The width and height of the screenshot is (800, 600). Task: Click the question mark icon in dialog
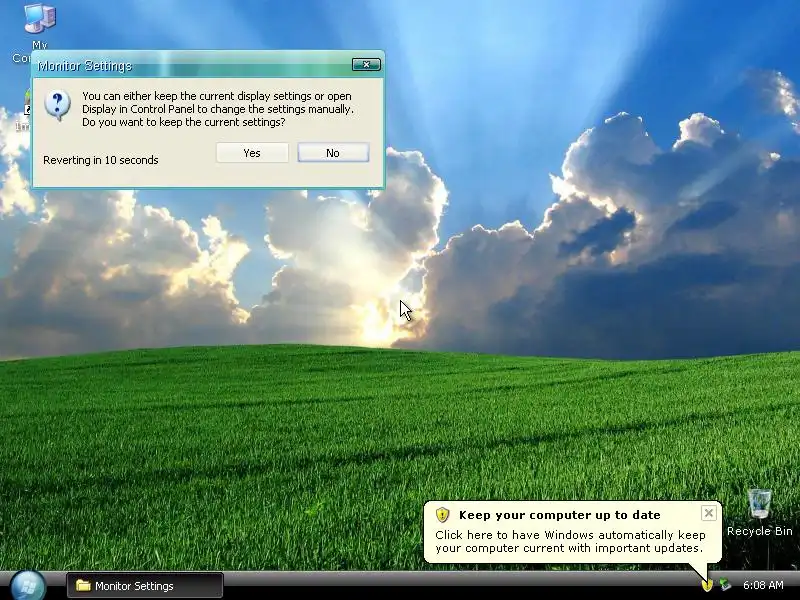(x=57, y=105)
